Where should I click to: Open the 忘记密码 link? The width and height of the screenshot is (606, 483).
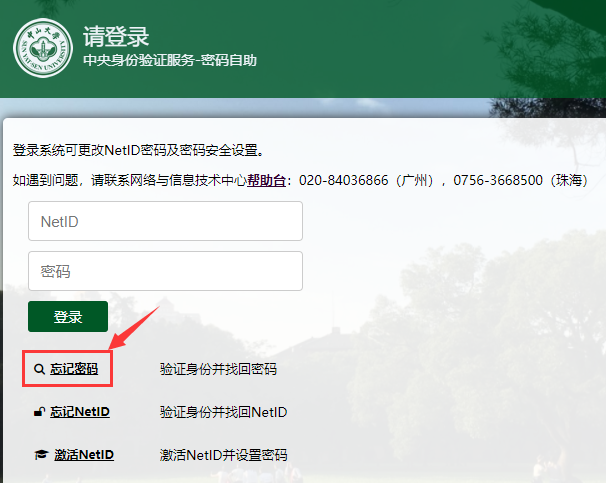coord(74,369)
